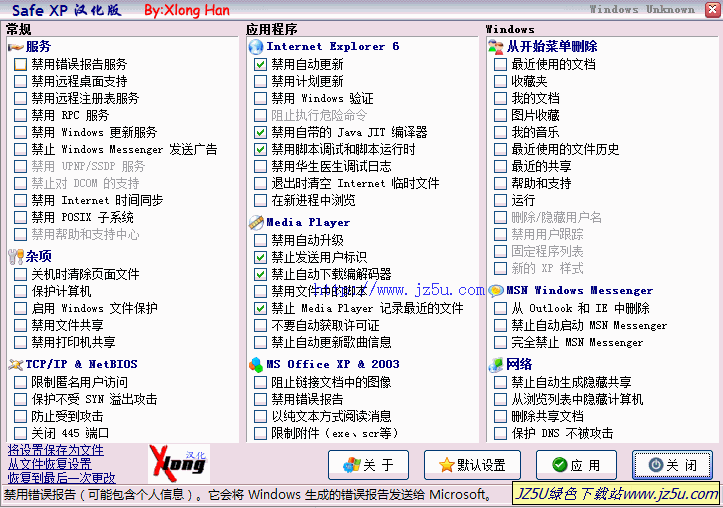The height and width of the screenshot is (508, 723).
Task: Check 禁用计划更新 option
Action: 261,82
